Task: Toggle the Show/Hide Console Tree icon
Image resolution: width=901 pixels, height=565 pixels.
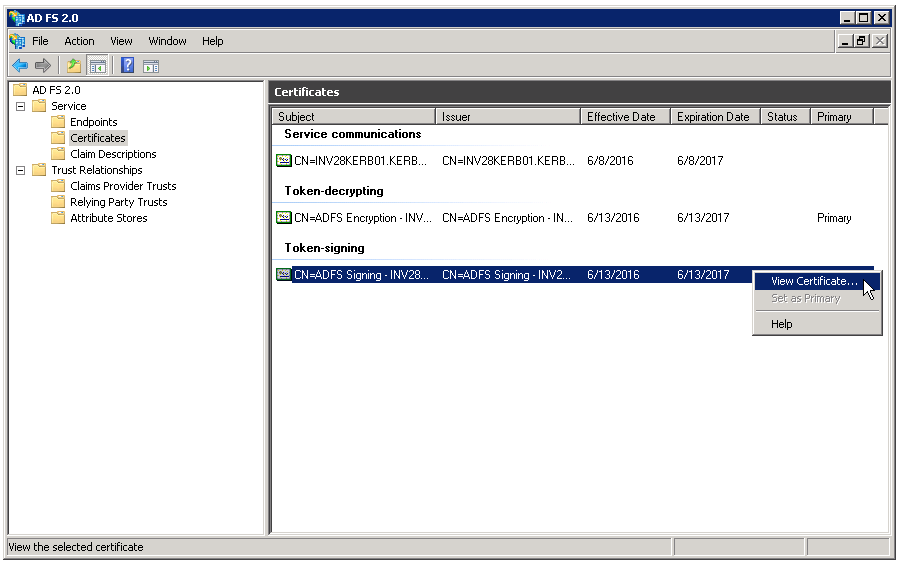Action: (x=98, y=66)
